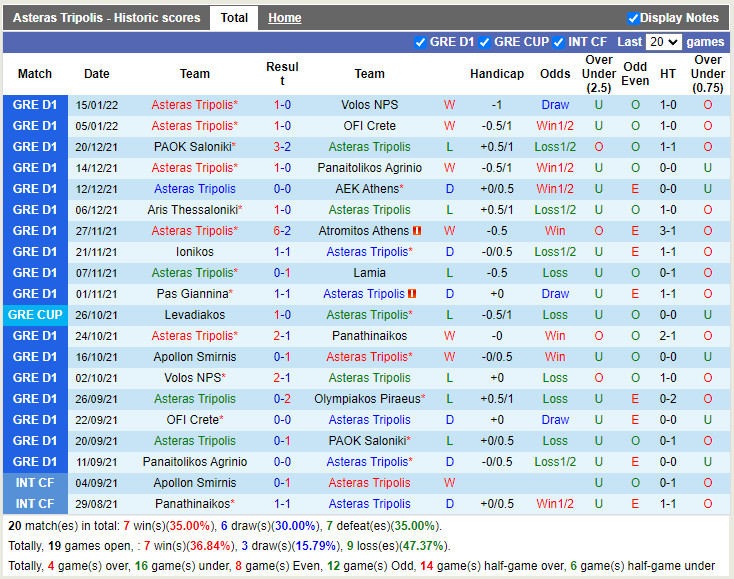
Task: Disable the INT CF filter checkbox
Action: [558, 42]
